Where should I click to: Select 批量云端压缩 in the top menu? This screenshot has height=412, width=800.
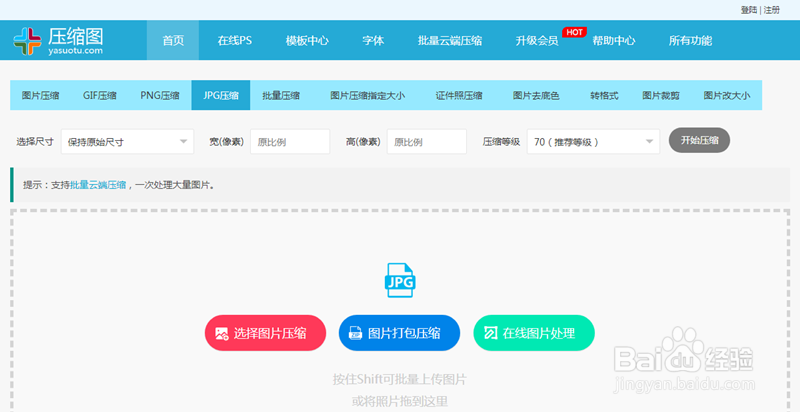(449, 41)
